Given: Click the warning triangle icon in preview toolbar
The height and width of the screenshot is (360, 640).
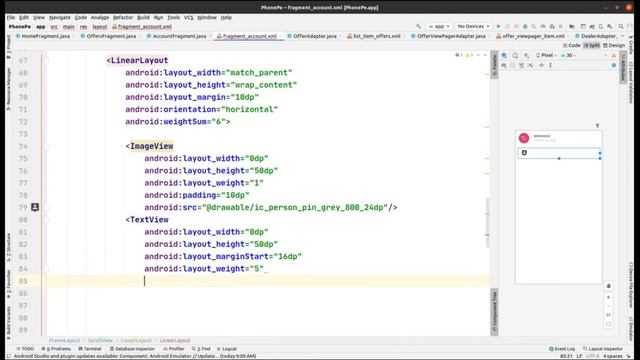Looking at the screenshot, I should (x=614, y=56).
